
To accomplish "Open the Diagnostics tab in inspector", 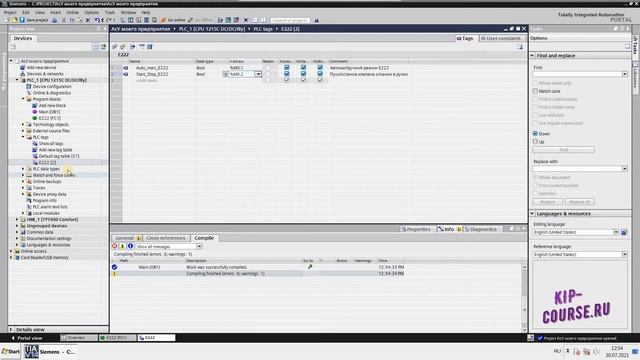I will click(481, 229).
